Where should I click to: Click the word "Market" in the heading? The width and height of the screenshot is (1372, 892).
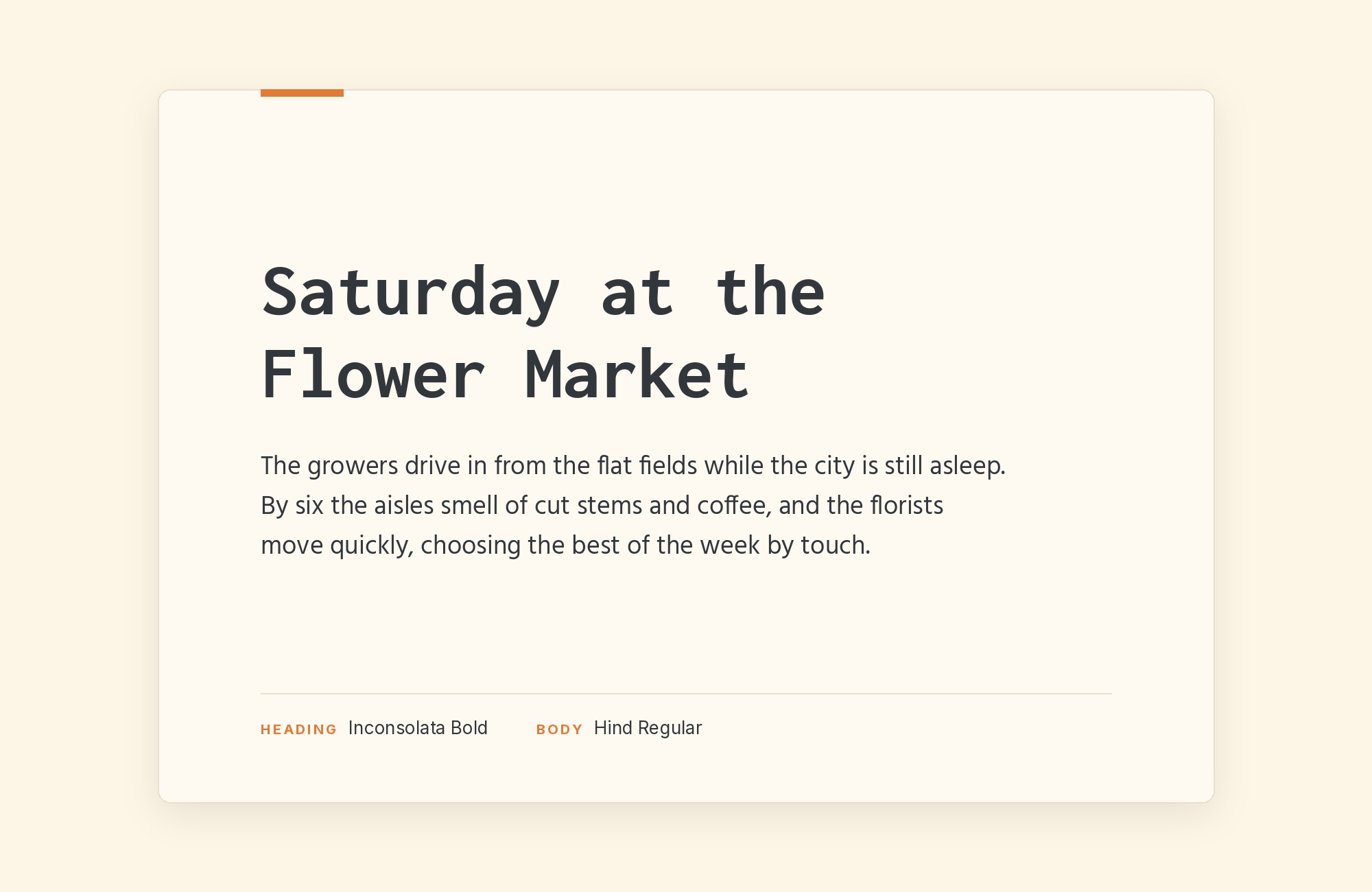(x=637, y=375)
